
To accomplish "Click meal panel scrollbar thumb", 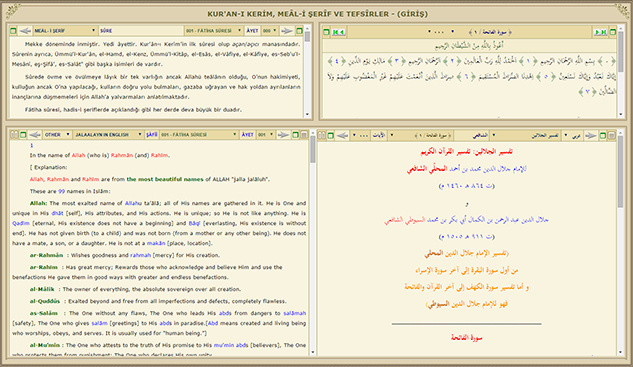I will pos(308,37).
